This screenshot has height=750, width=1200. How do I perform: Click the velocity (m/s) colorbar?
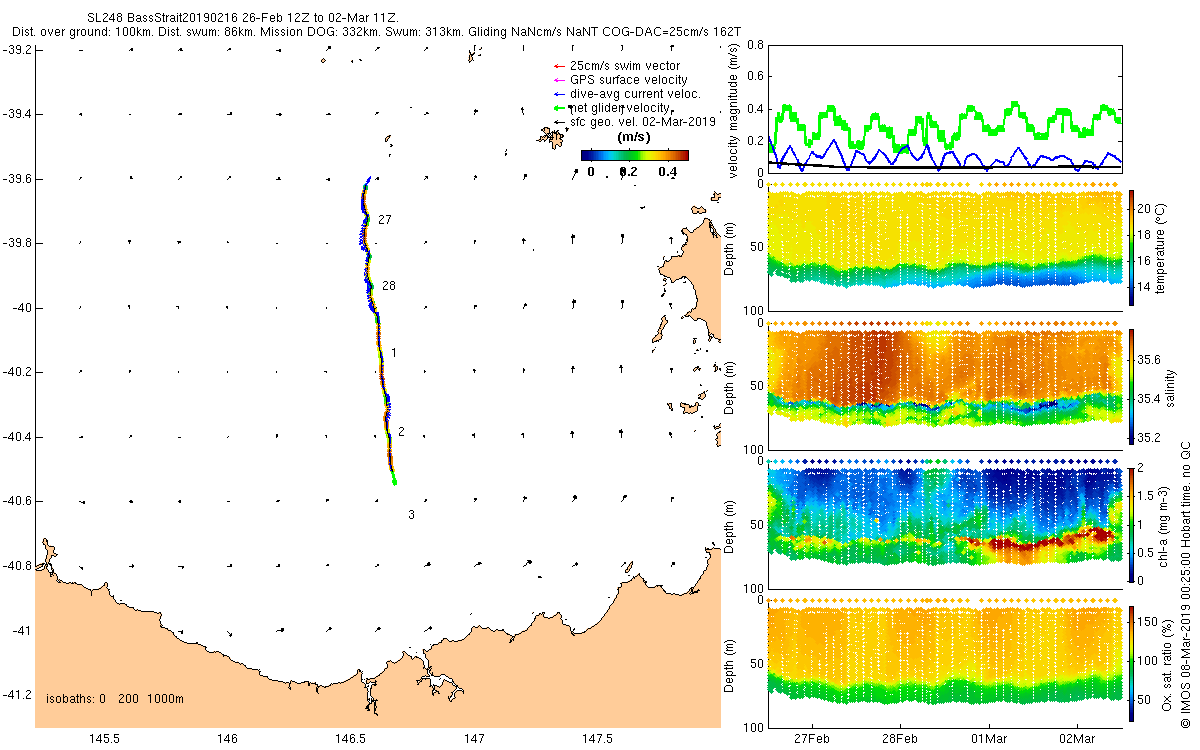click(x=635, y=155)
